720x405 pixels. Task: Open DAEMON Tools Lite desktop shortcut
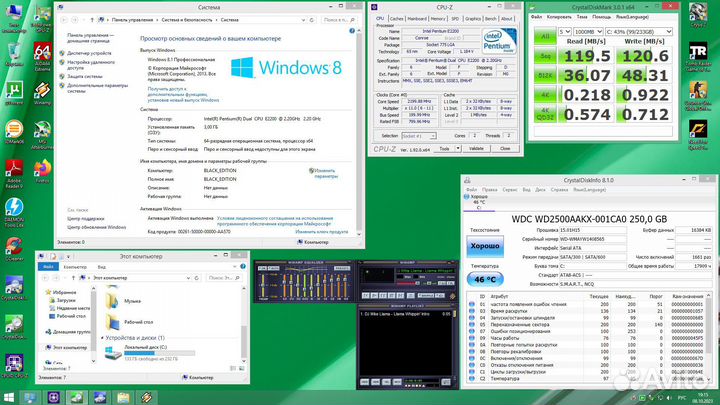tap(14, 212)
